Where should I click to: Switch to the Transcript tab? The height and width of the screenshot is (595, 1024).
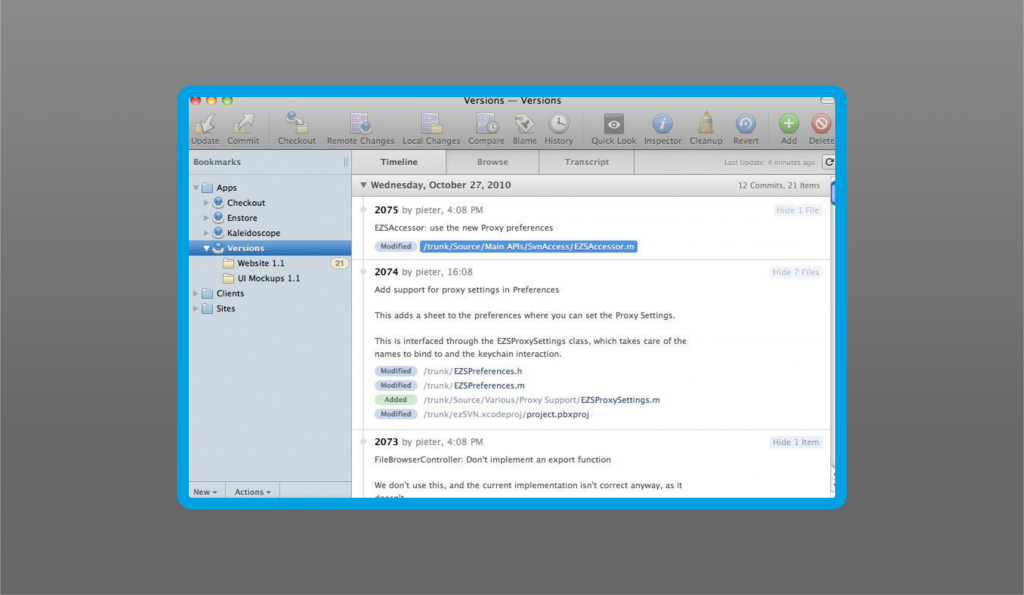click(586, 162)
